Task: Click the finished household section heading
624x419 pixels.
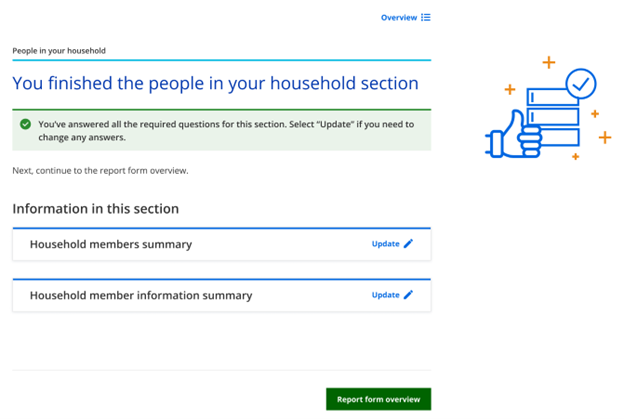Action: 215,83
